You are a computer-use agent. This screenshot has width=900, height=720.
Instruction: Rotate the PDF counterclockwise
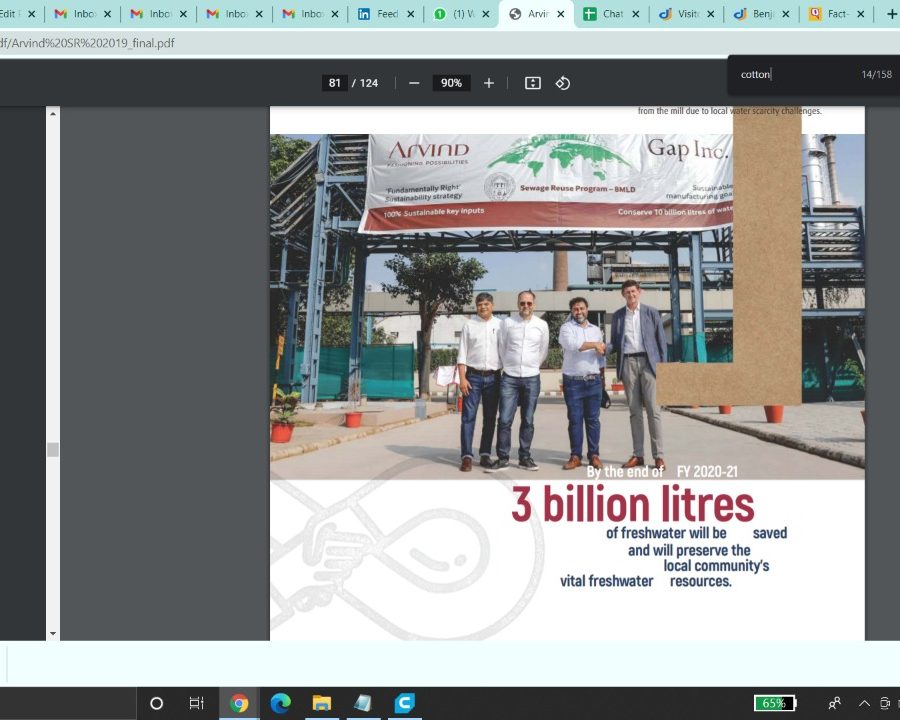click(x=562, y=83)
